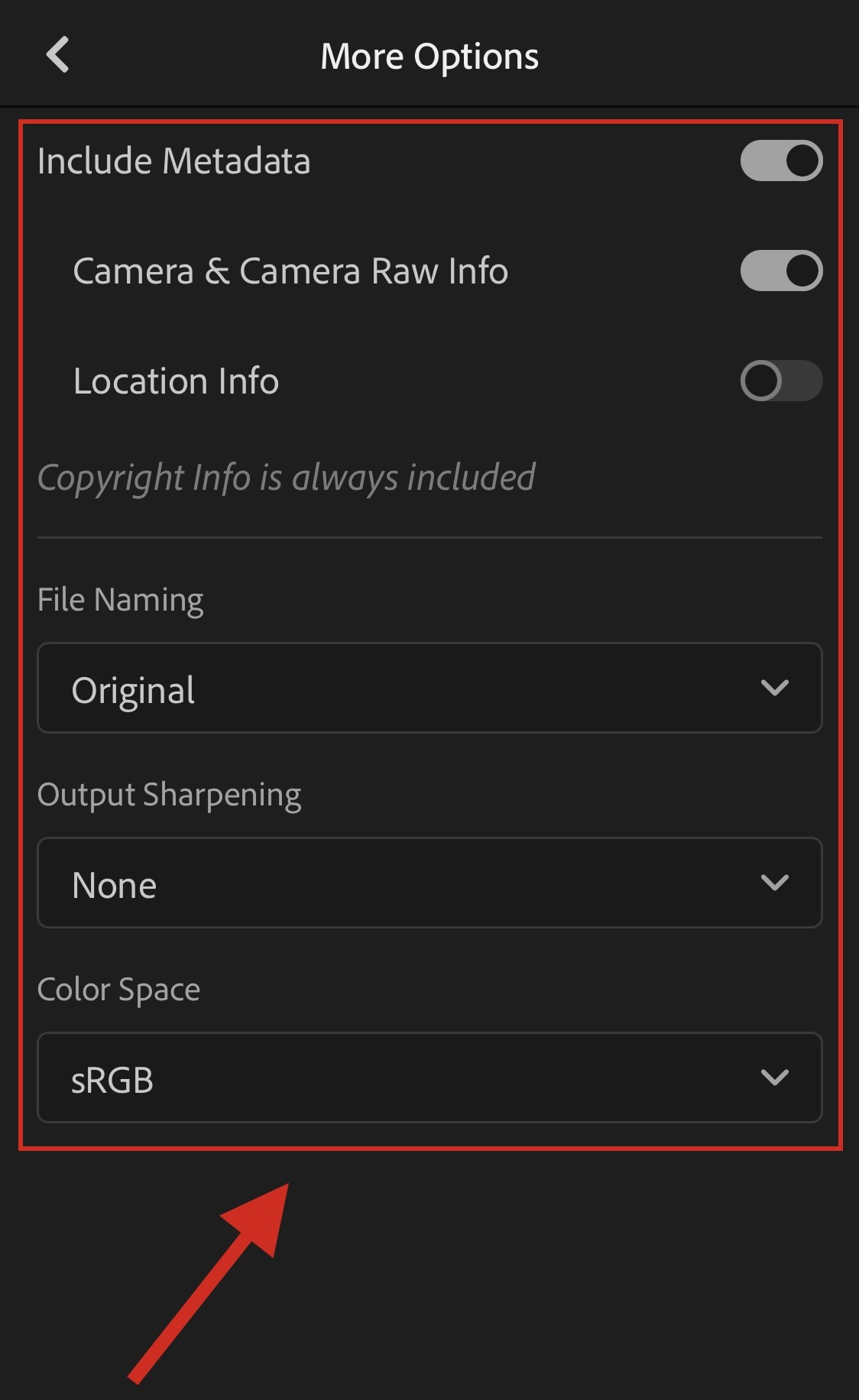The height and width of the screenshot is (1400, 859).
Task: Enable the Location Info switch
Action: click(781, 381)
